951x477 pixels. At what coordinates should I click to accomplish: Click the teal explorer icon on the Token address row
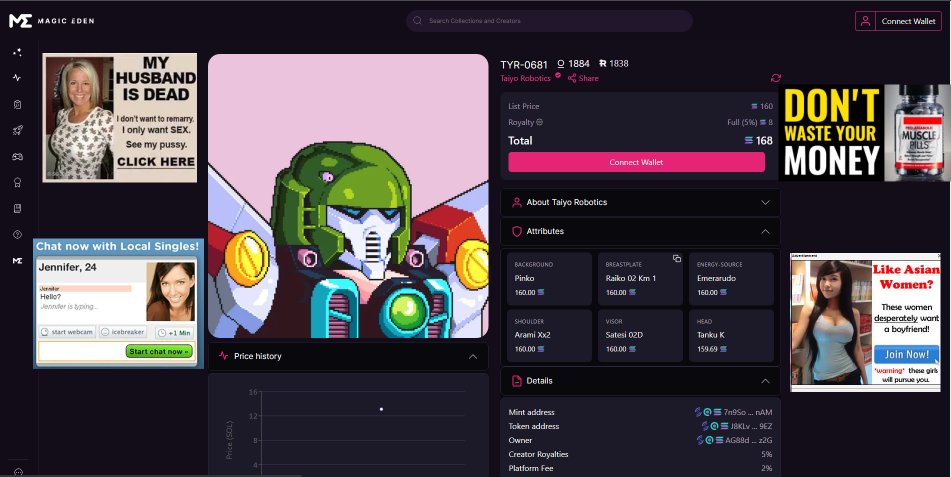(714, 426)
